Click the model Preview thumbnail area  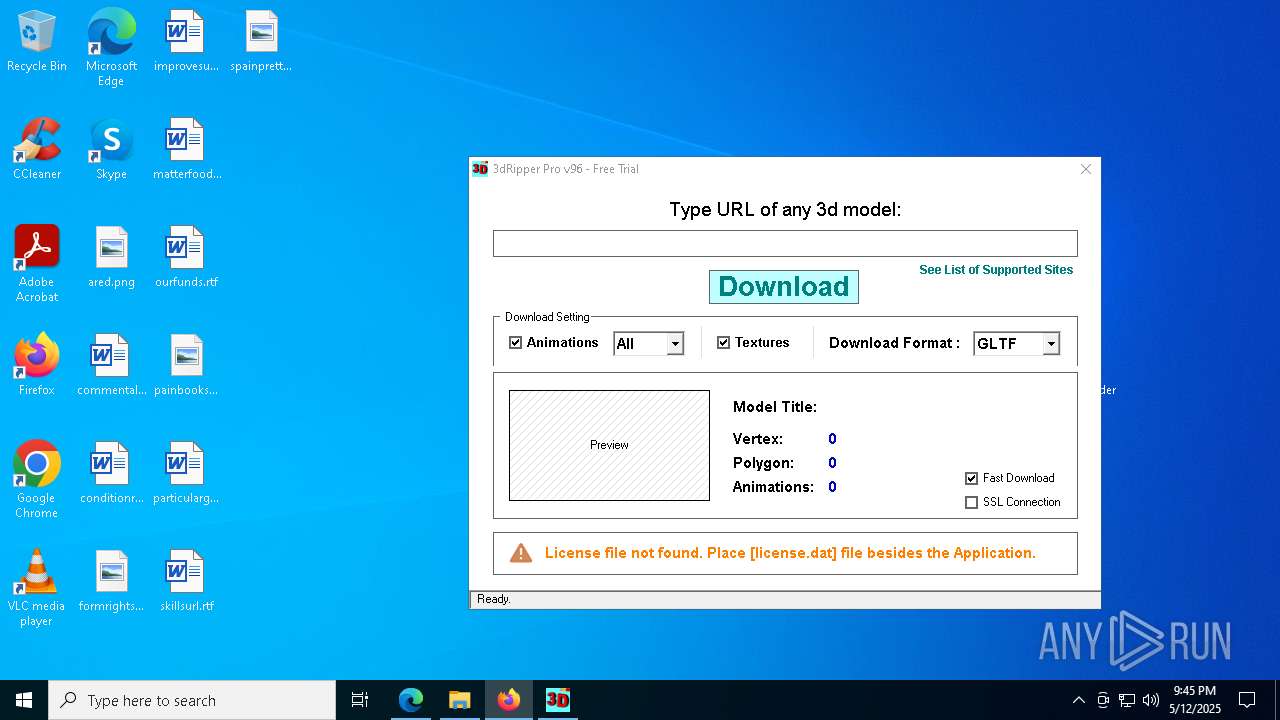point(609,445)
